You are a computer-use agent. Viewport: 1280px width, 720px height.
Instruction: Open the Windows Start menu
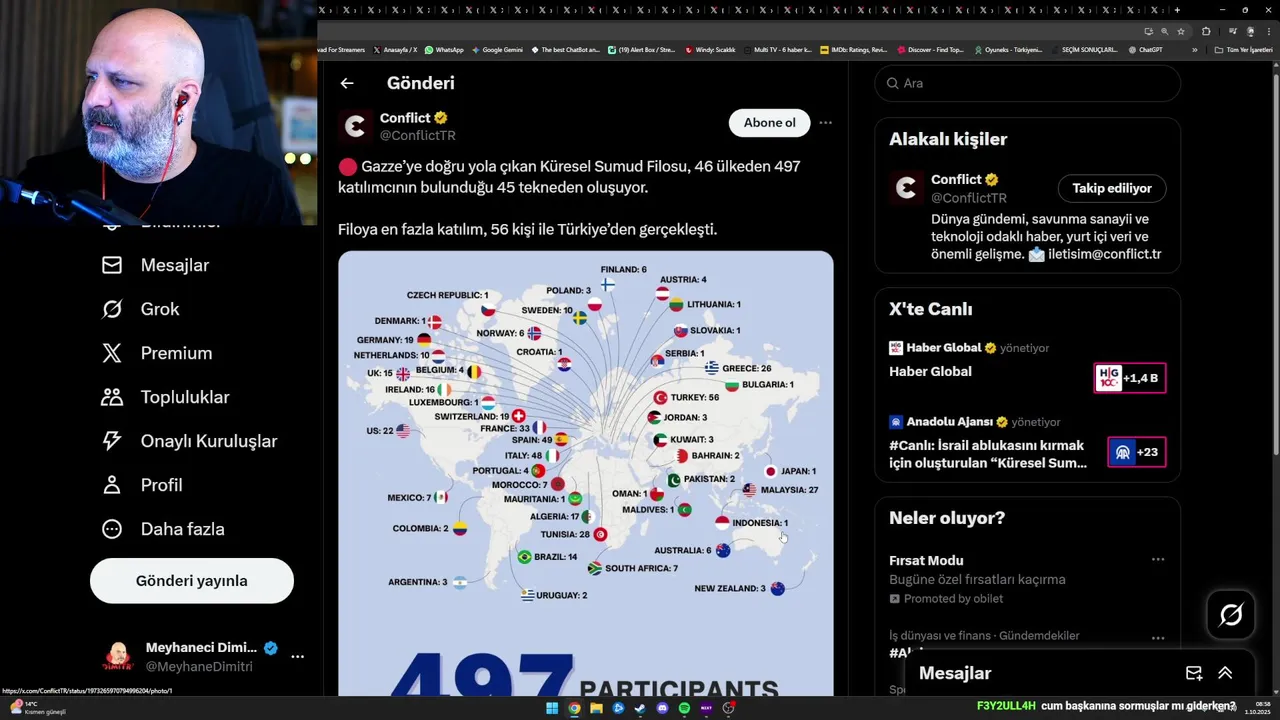[x=552, y=708]
